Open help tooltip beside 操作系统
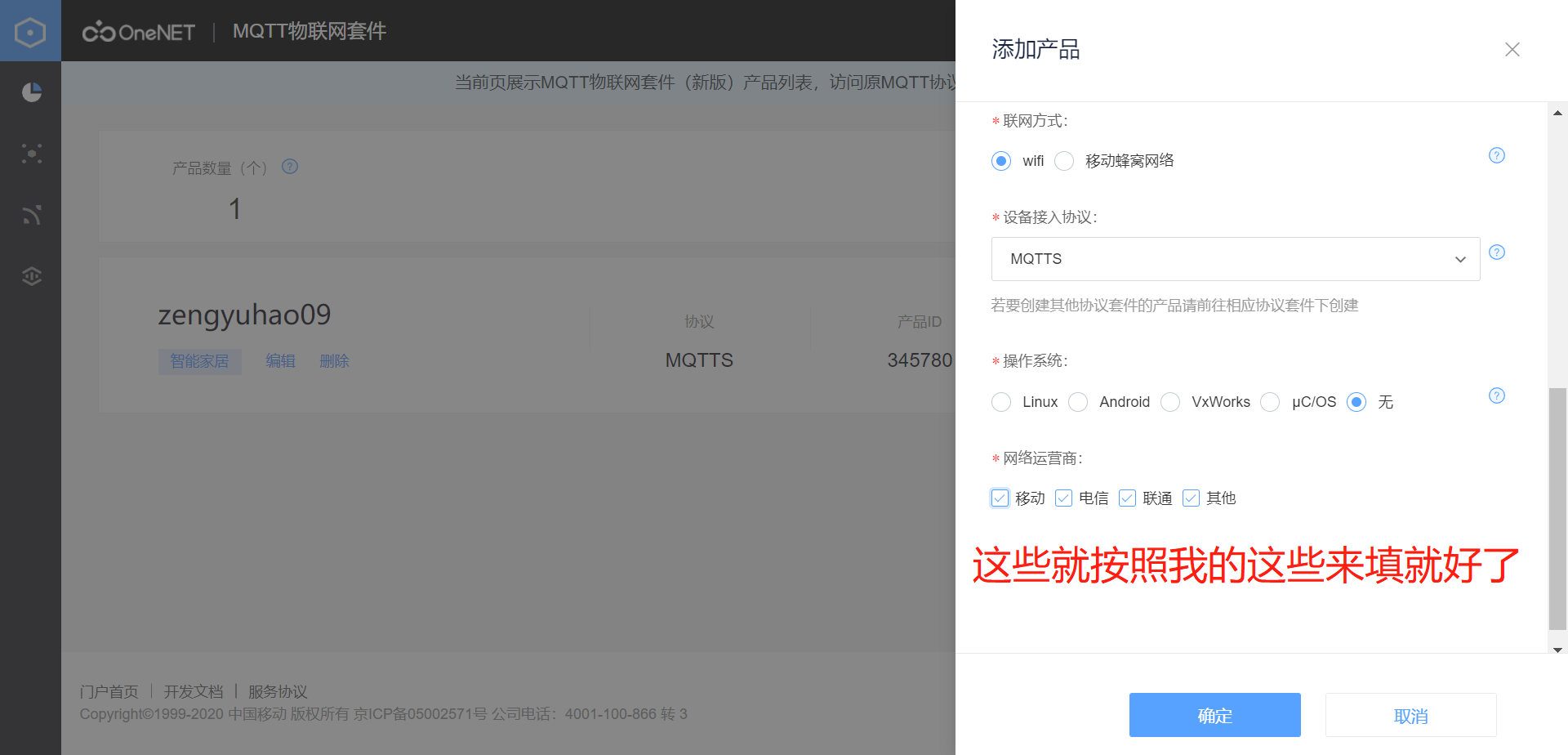1568x755 pixels. (1496, 395)
